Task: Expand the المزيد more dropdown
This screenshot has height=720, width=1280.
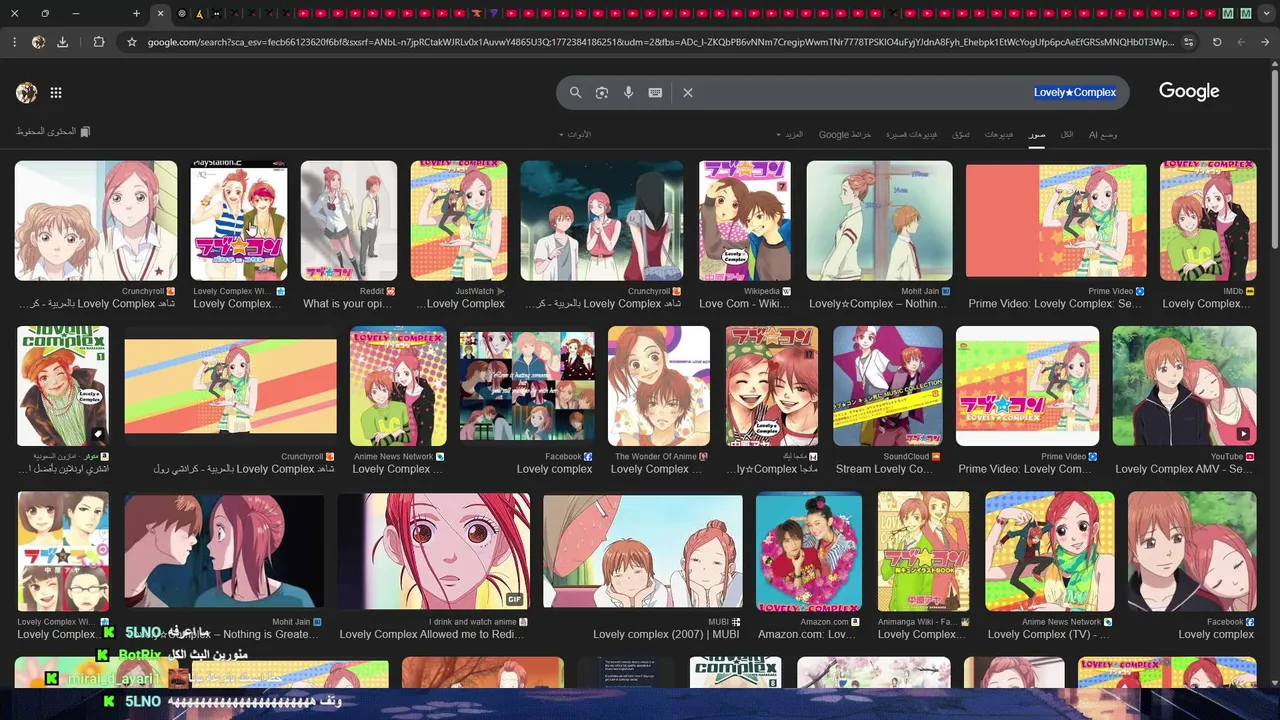Action: (789, 134)
